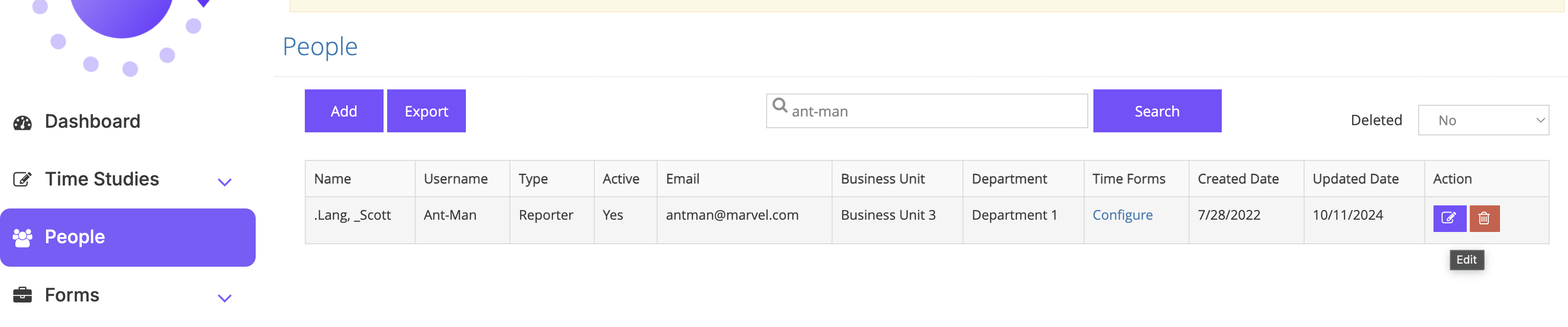Click the Export button
Screen dimensions: 1568x327
pyautogui.click(x=426, y=111)
